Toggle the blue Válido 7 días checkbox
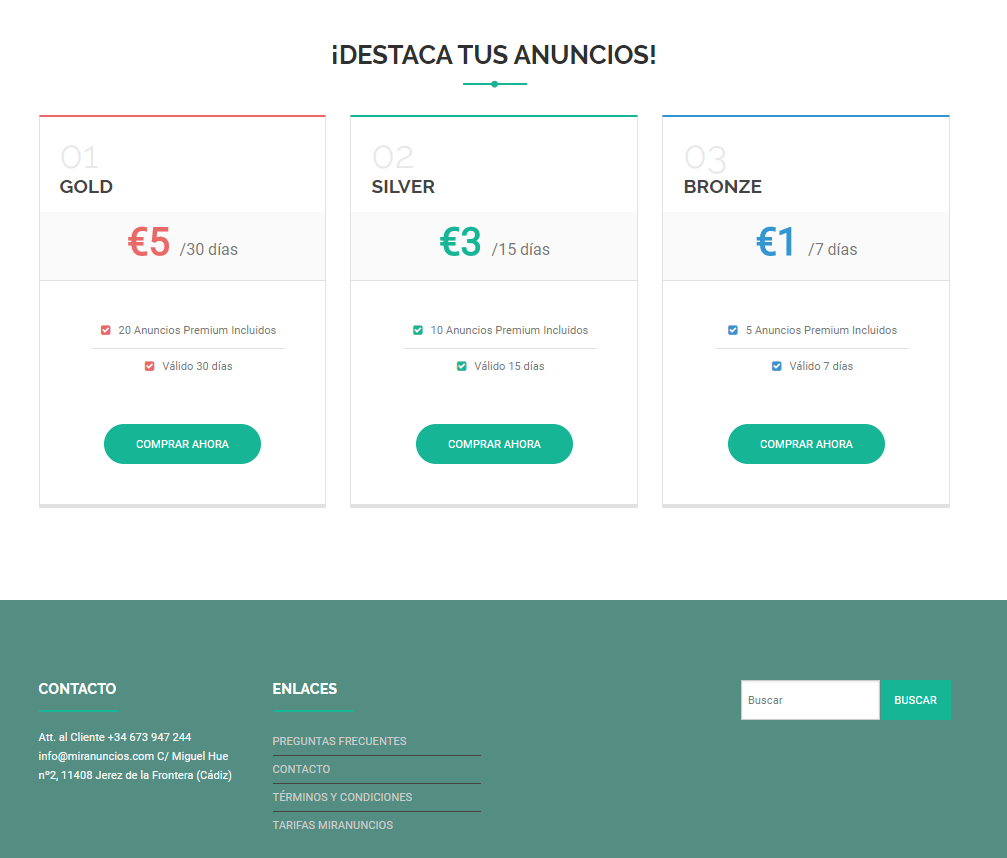1007x858 pixels. click(777, 366)
